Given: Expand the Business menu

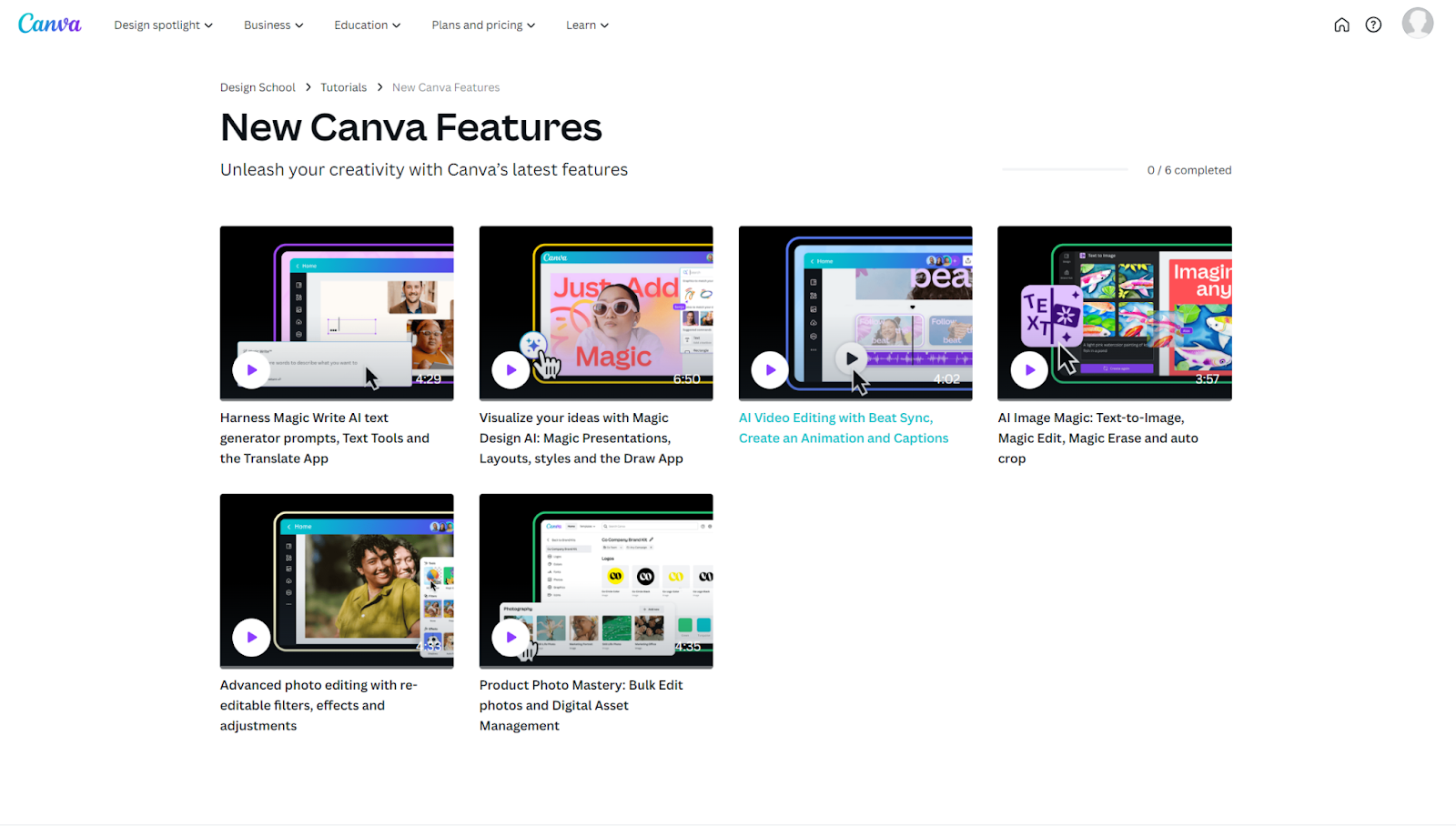Looking at the screenshot, I should click(x=273, y=25).
